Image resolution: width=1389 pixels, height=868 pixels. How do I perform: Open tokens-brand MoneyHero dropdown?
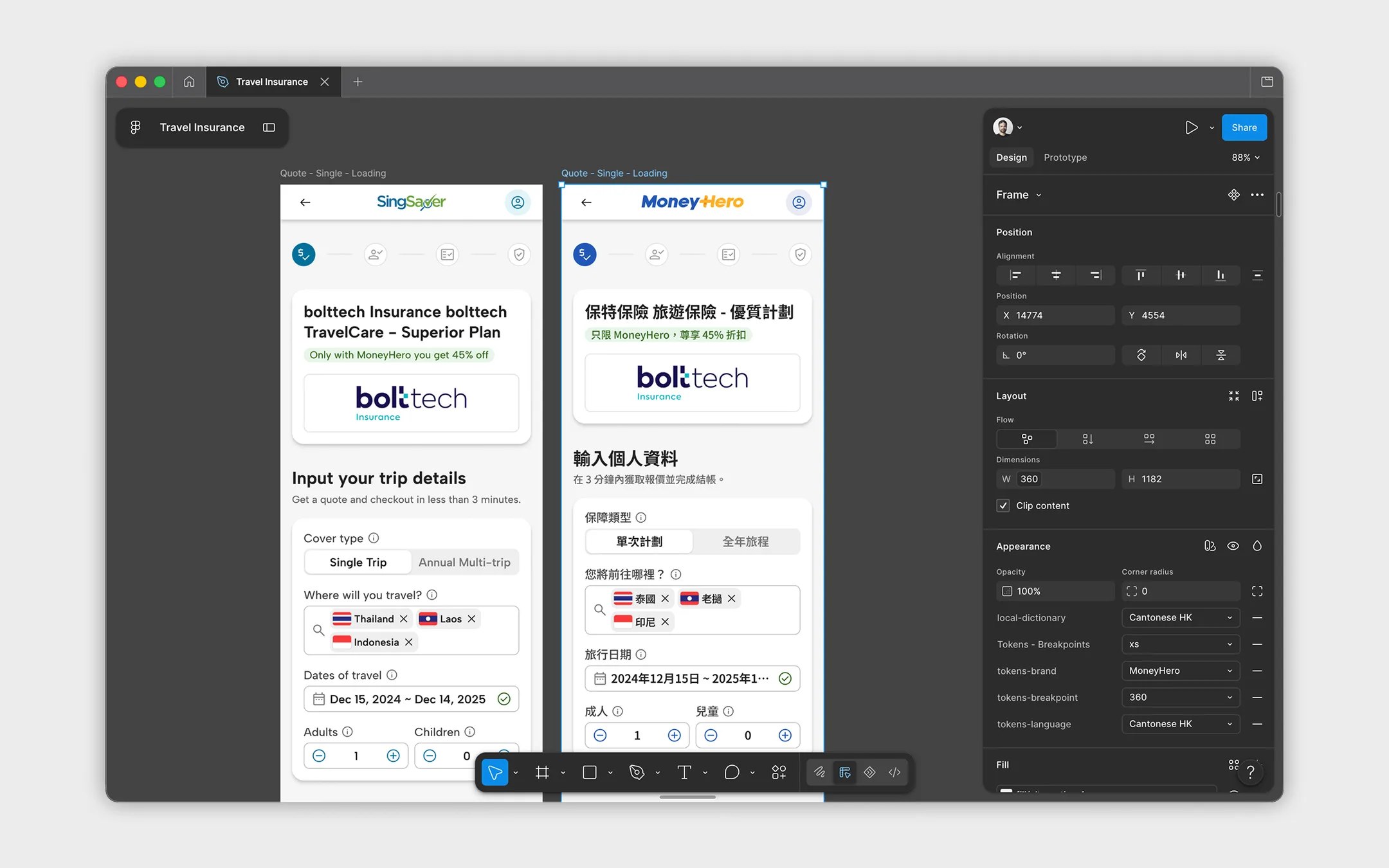(1181, 671)
